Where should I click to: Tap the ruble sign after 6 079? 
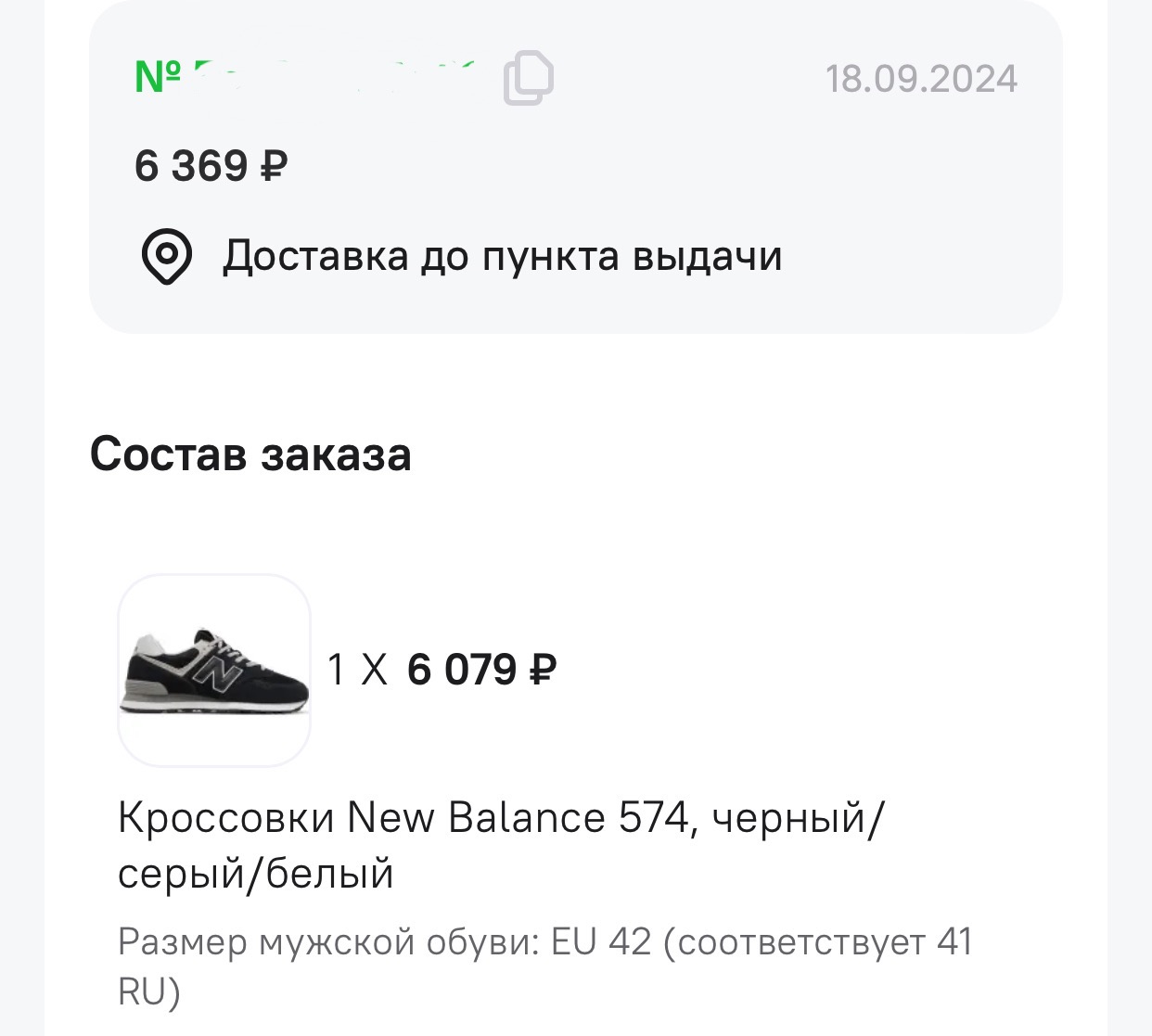coord(543,670)
